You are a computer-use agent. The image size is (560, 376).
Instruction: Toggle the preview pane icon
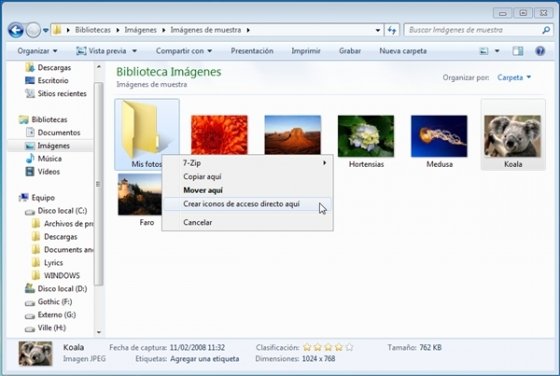tap(518, 51)
